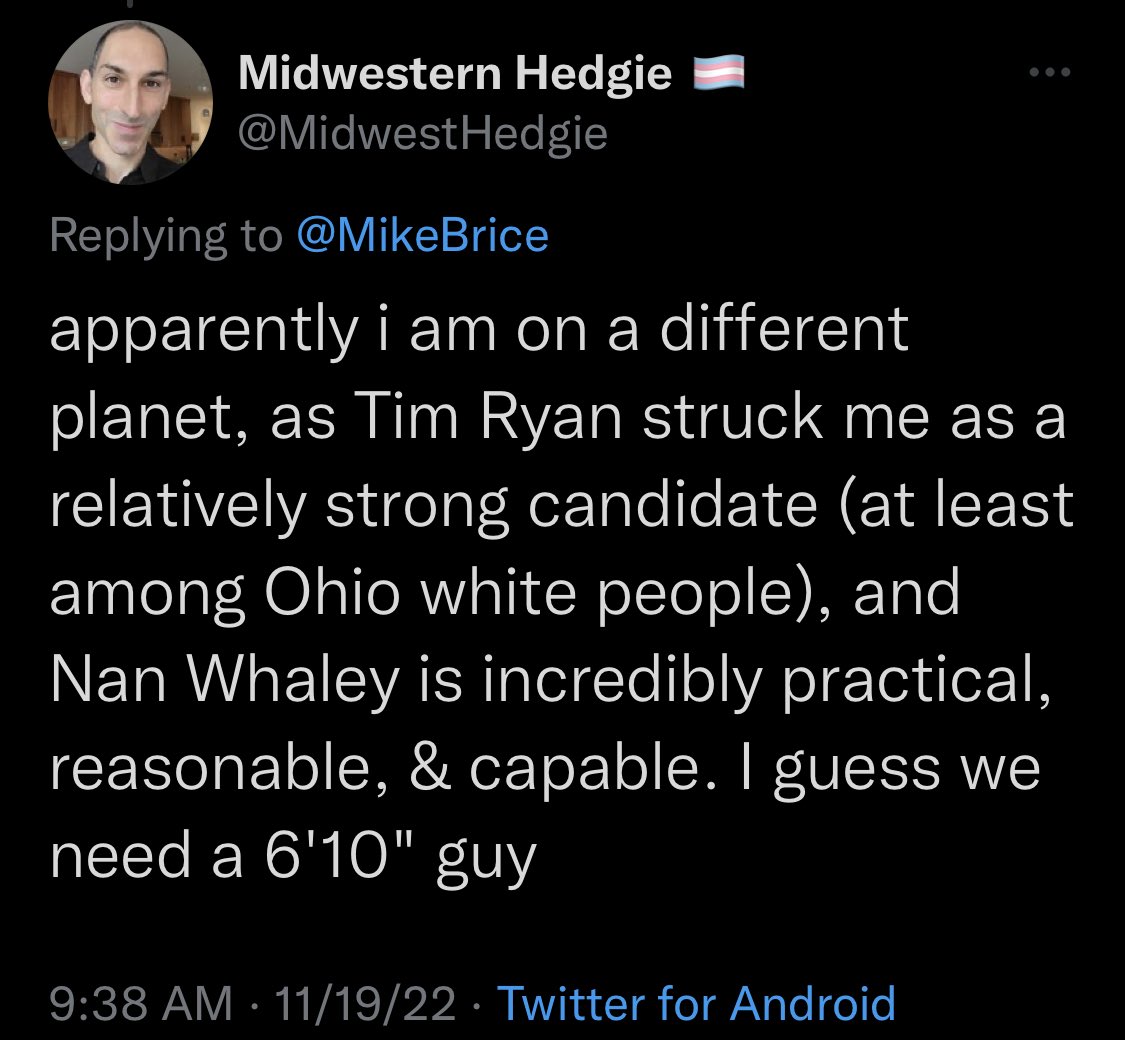The width and height of the screenshot is (1125, 1040).
Task: Click the "6'10"" text in the tweet
Action: pos(329,856)
